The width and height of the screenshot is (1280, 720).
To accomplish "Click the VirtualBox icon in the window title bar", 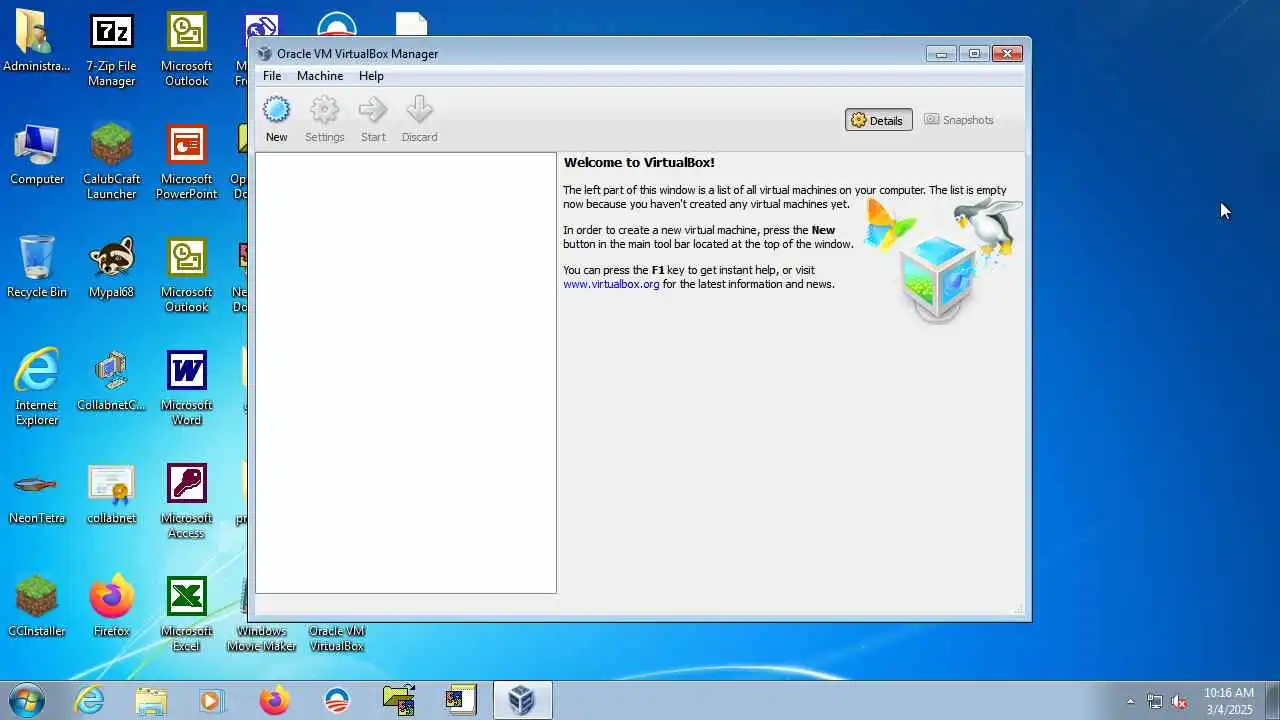I will click(x=264, y=54).
